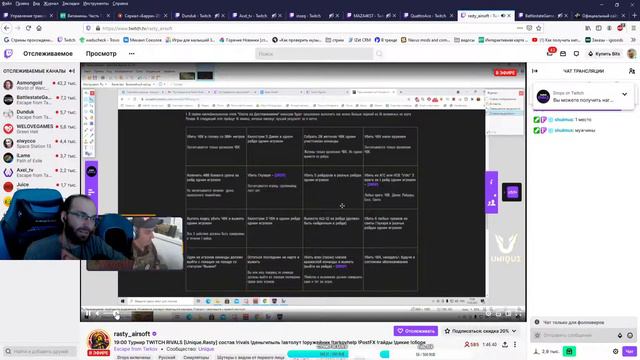Open Twitch notifications bell with red badge
This screenshot has height=360, width=640.
point(550,53)
